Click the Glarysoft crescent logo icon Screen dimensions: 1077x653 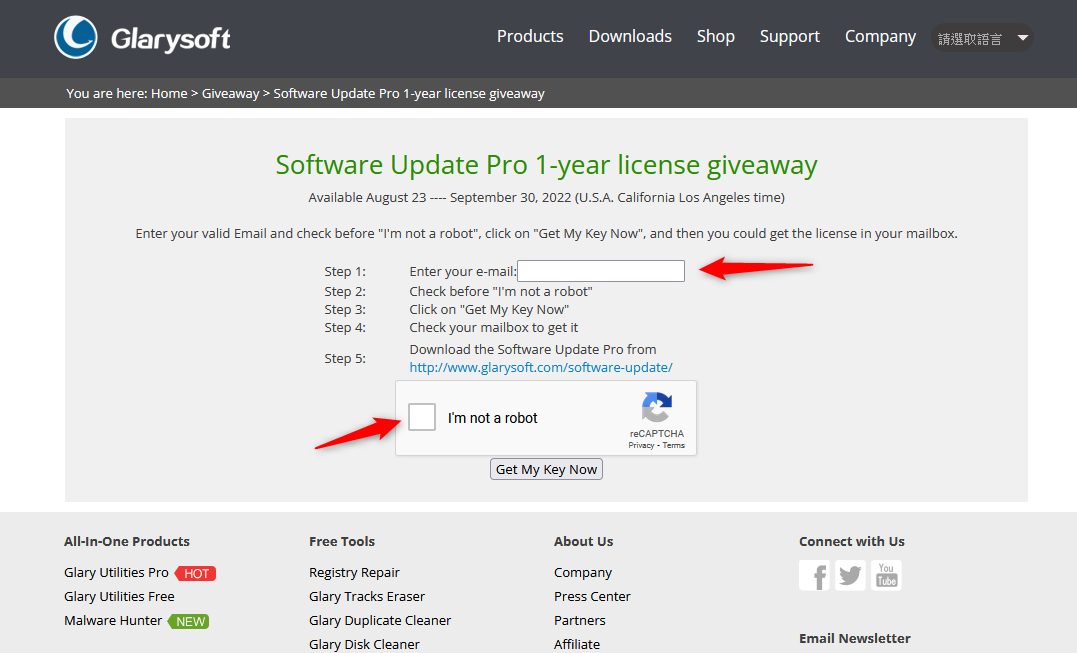[x=76, y=37]
